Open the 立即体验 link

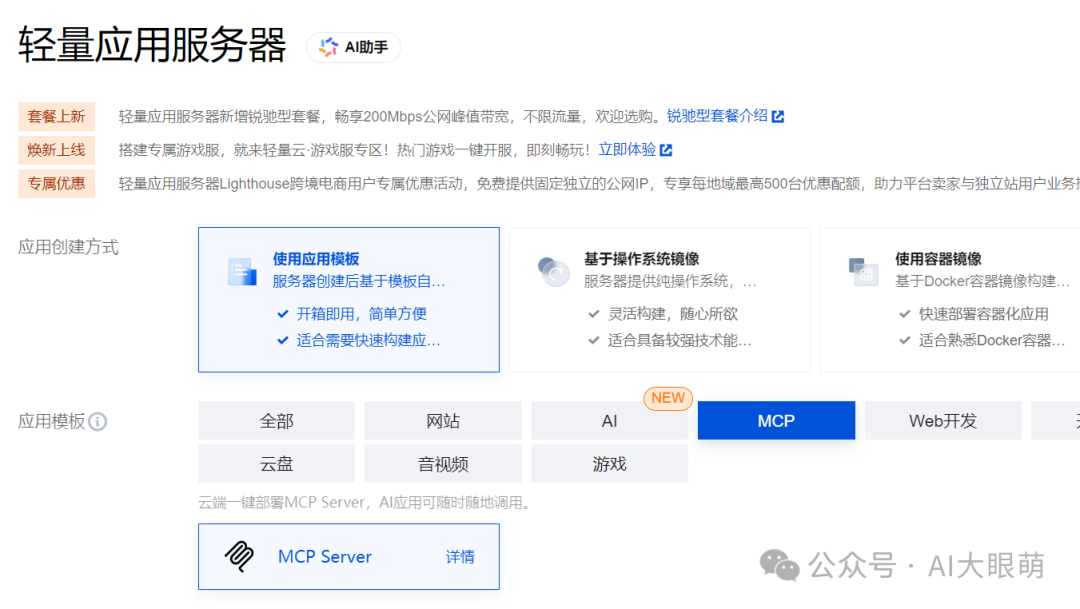[627, 149]
